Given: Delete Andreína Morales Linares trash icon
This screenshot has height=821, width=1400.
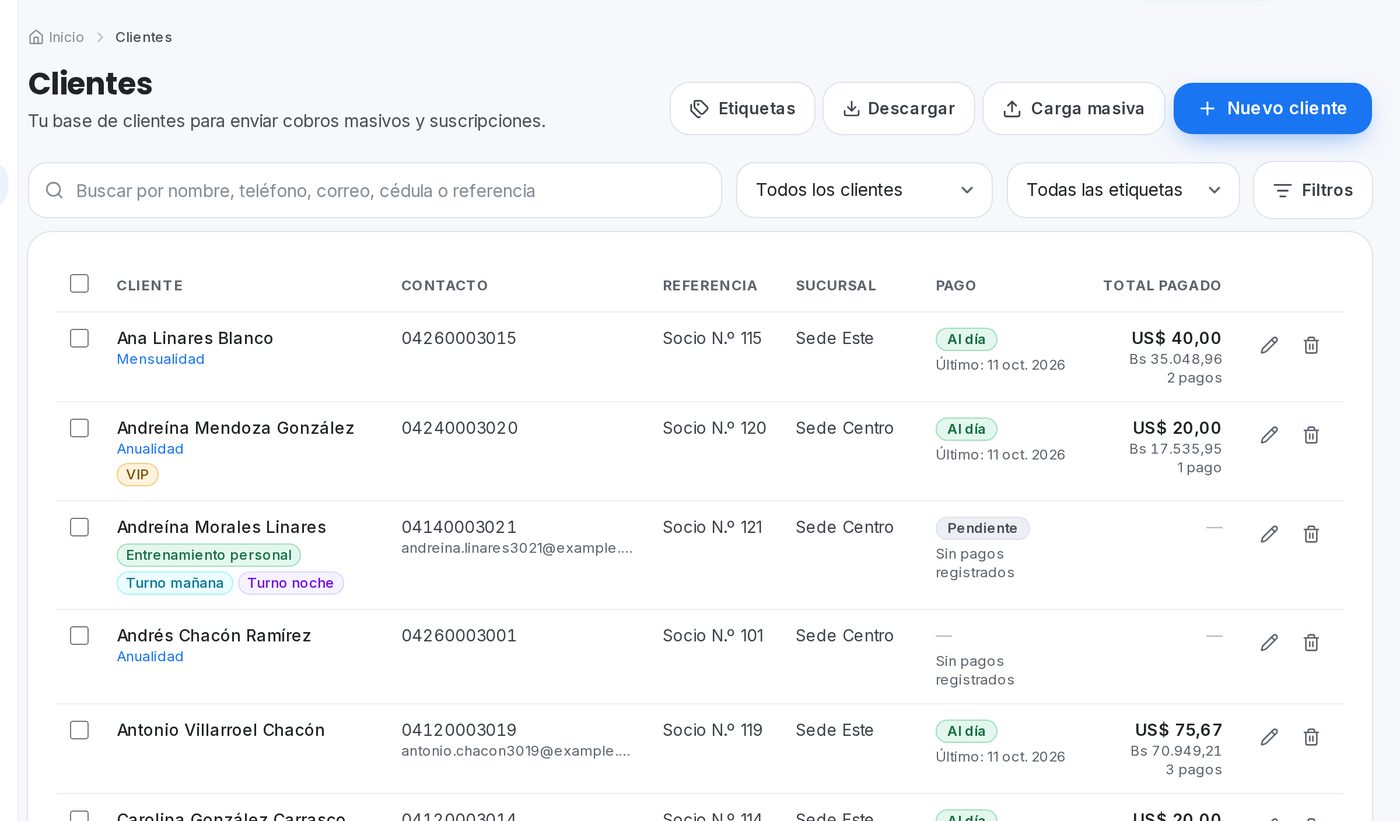Looking at the screenshot, I should (1311, 534).
